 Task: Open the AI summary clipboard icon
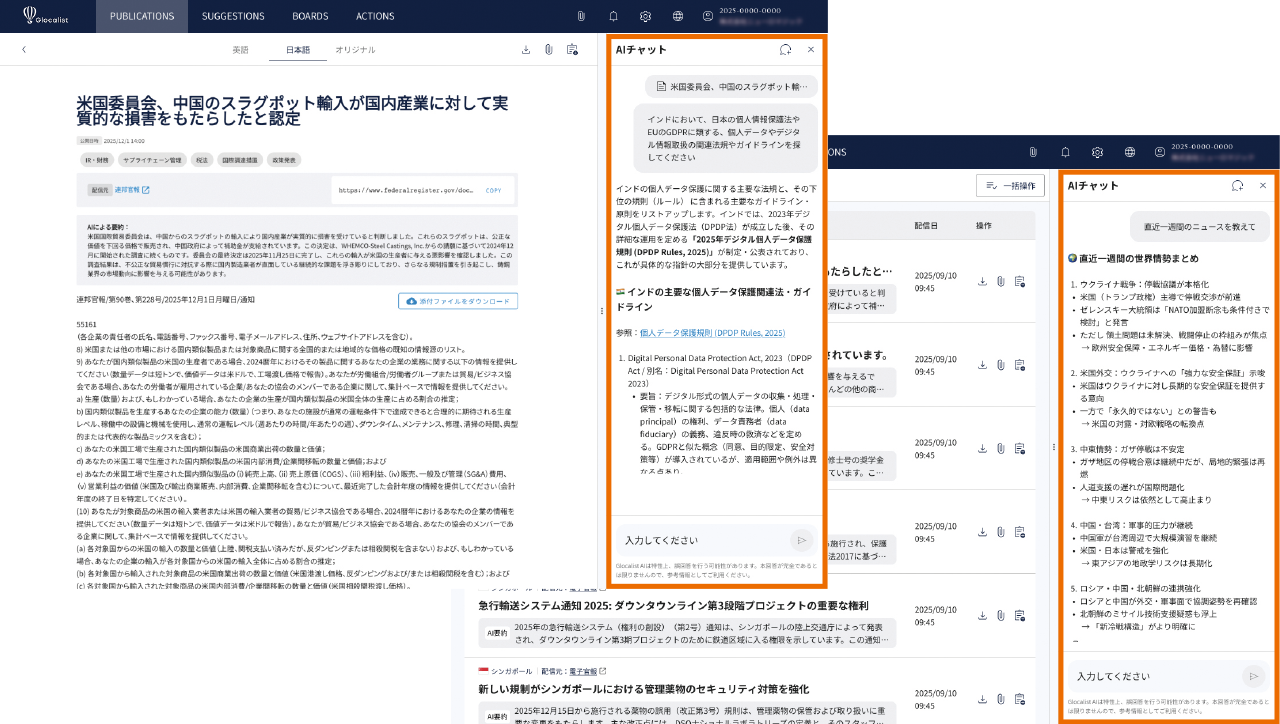point(573,48)
